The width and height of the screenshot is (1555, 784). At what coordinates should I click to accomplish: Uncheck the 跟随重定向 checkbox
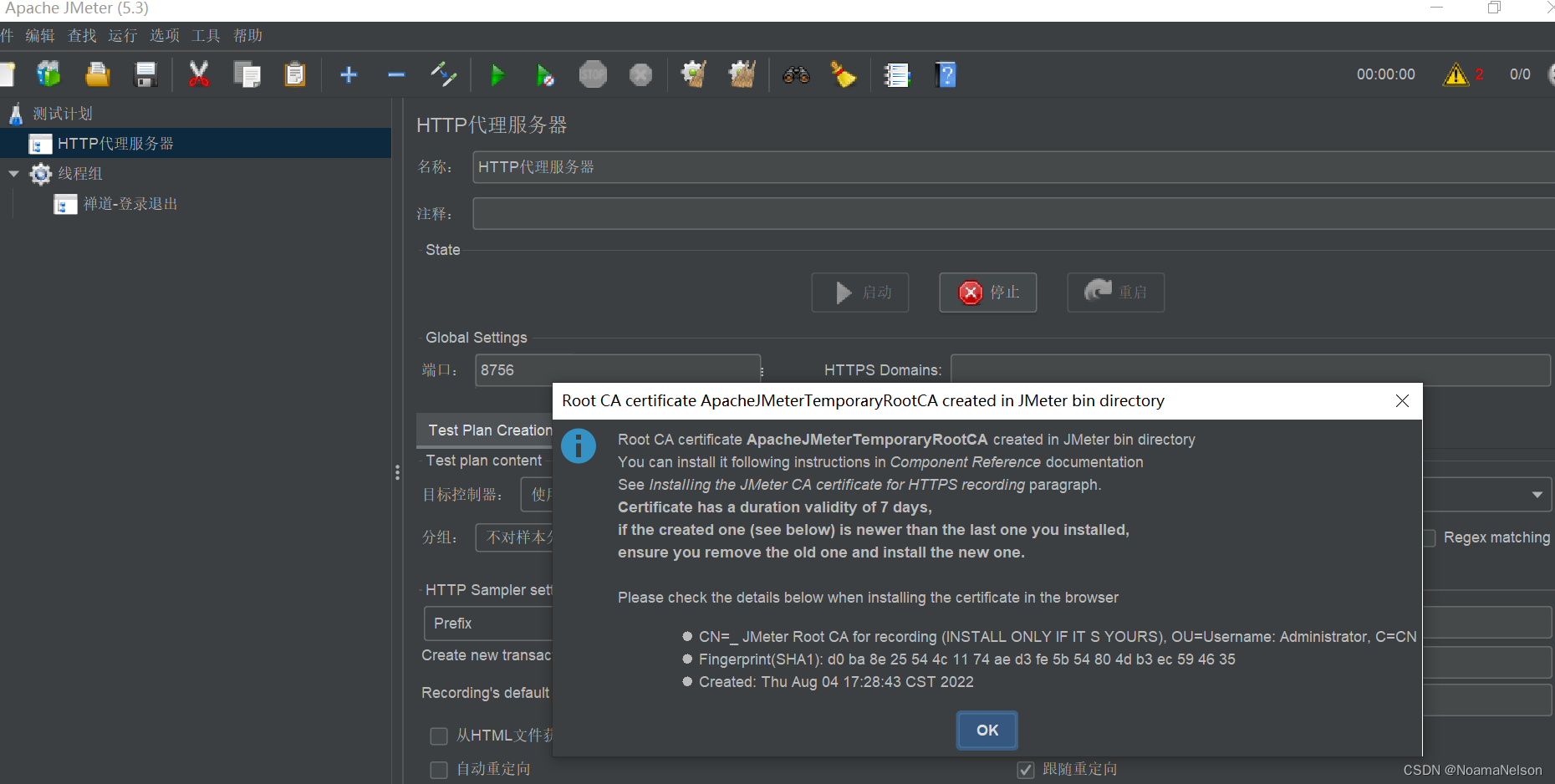click(x=1026, y=769)
